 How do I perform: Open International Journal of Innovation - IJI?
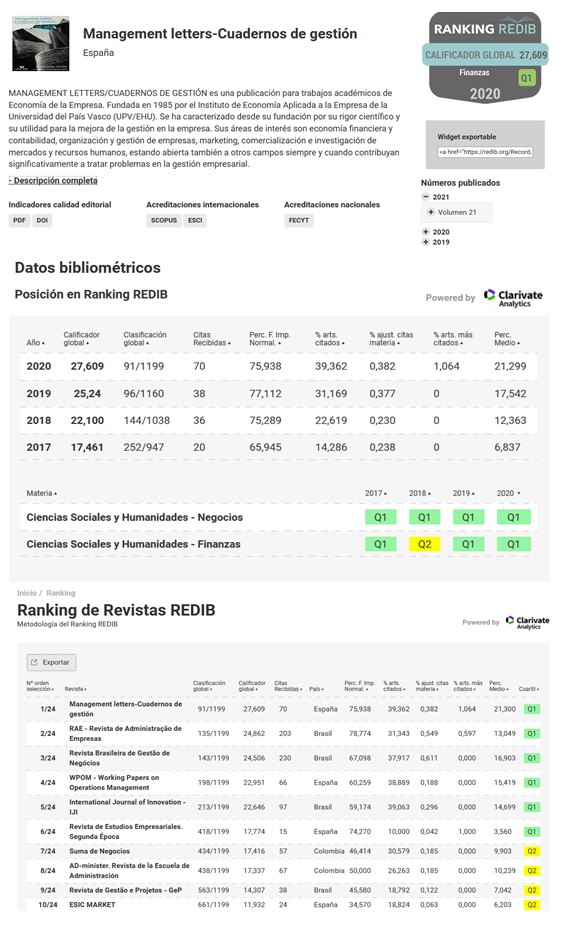coord(127,807)
